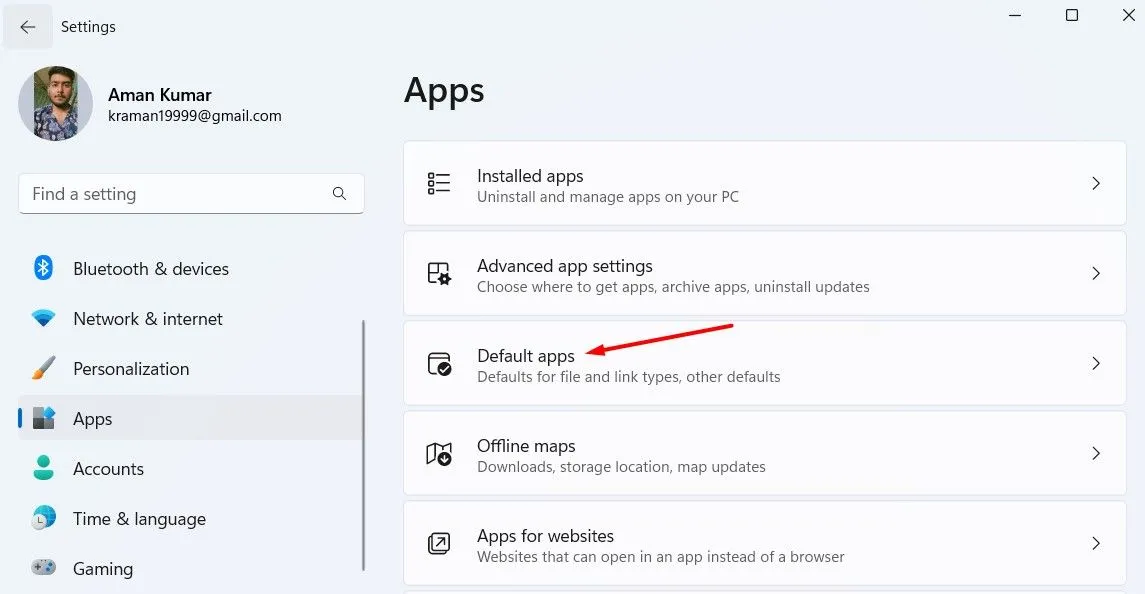Image resolution: width=1145 pixels, height=594 pixels.
Task: Click the Find a setting input field
Action: (180, 193)
